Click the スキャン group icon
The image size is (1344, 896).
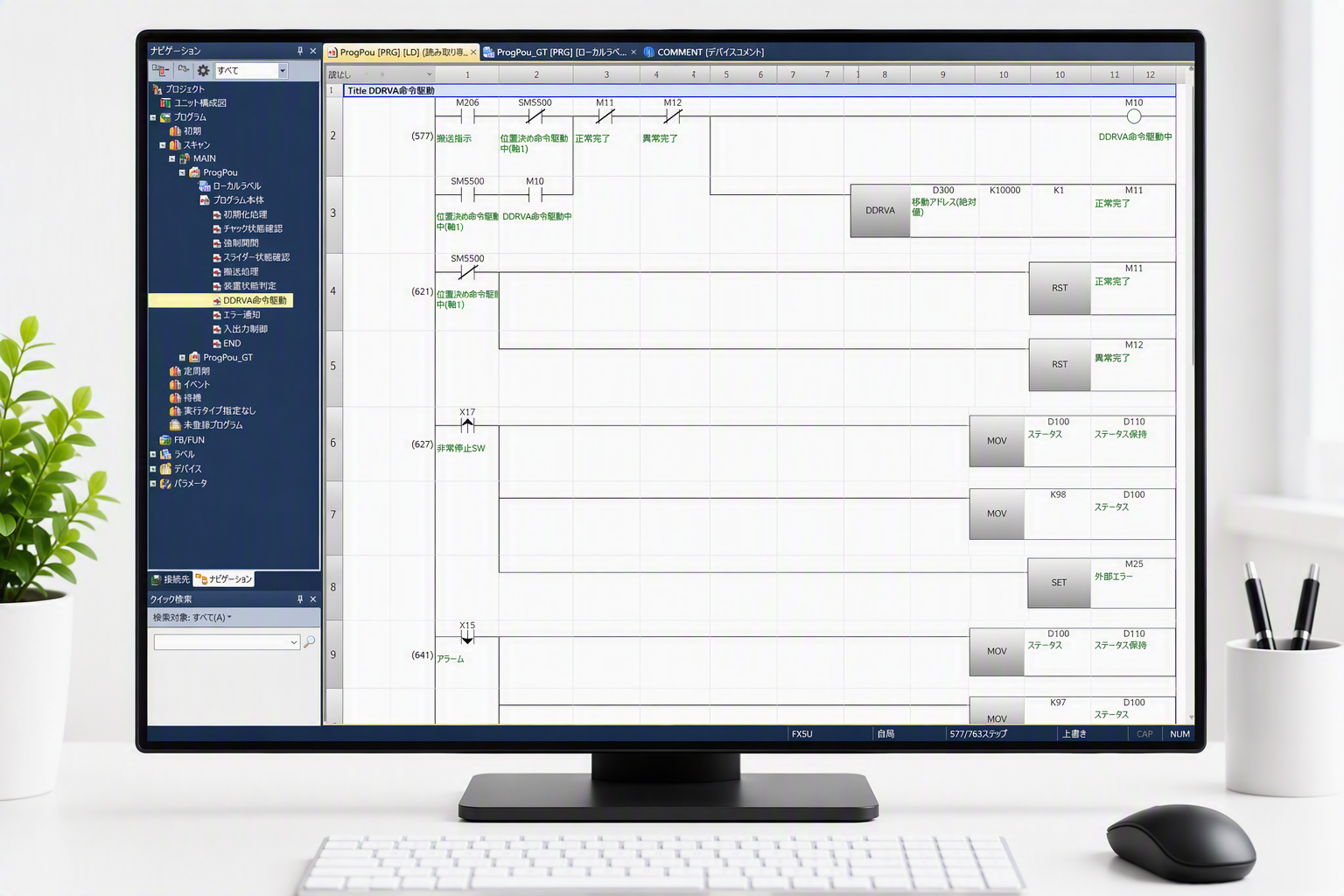point(175,145)
